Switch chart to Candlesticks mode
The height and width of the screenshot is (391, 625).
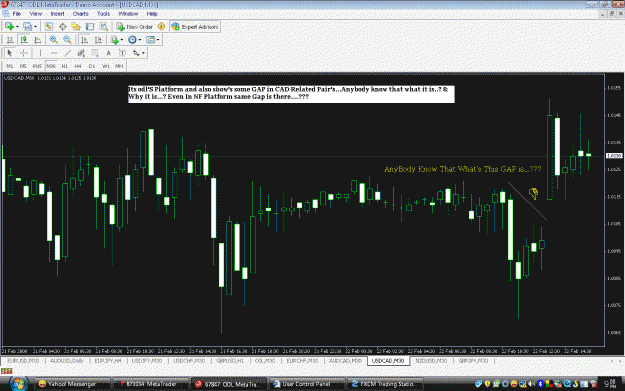[x=24, y=40]
